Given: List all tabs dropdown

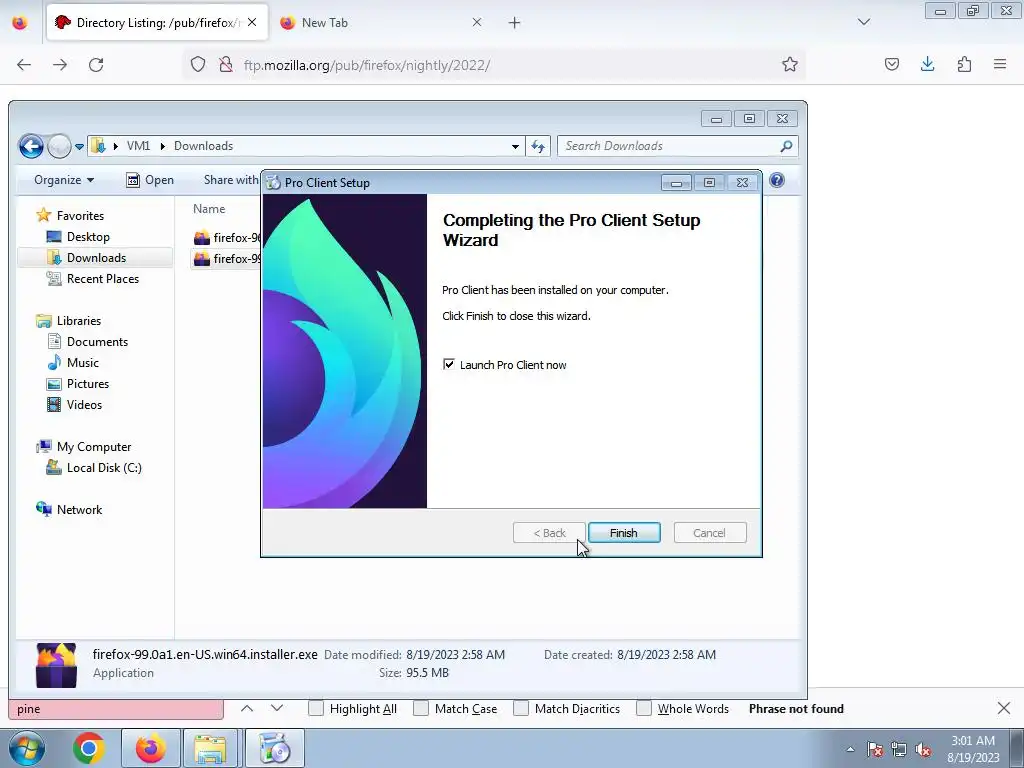Looking at the screenshot, I should [864, 22].
